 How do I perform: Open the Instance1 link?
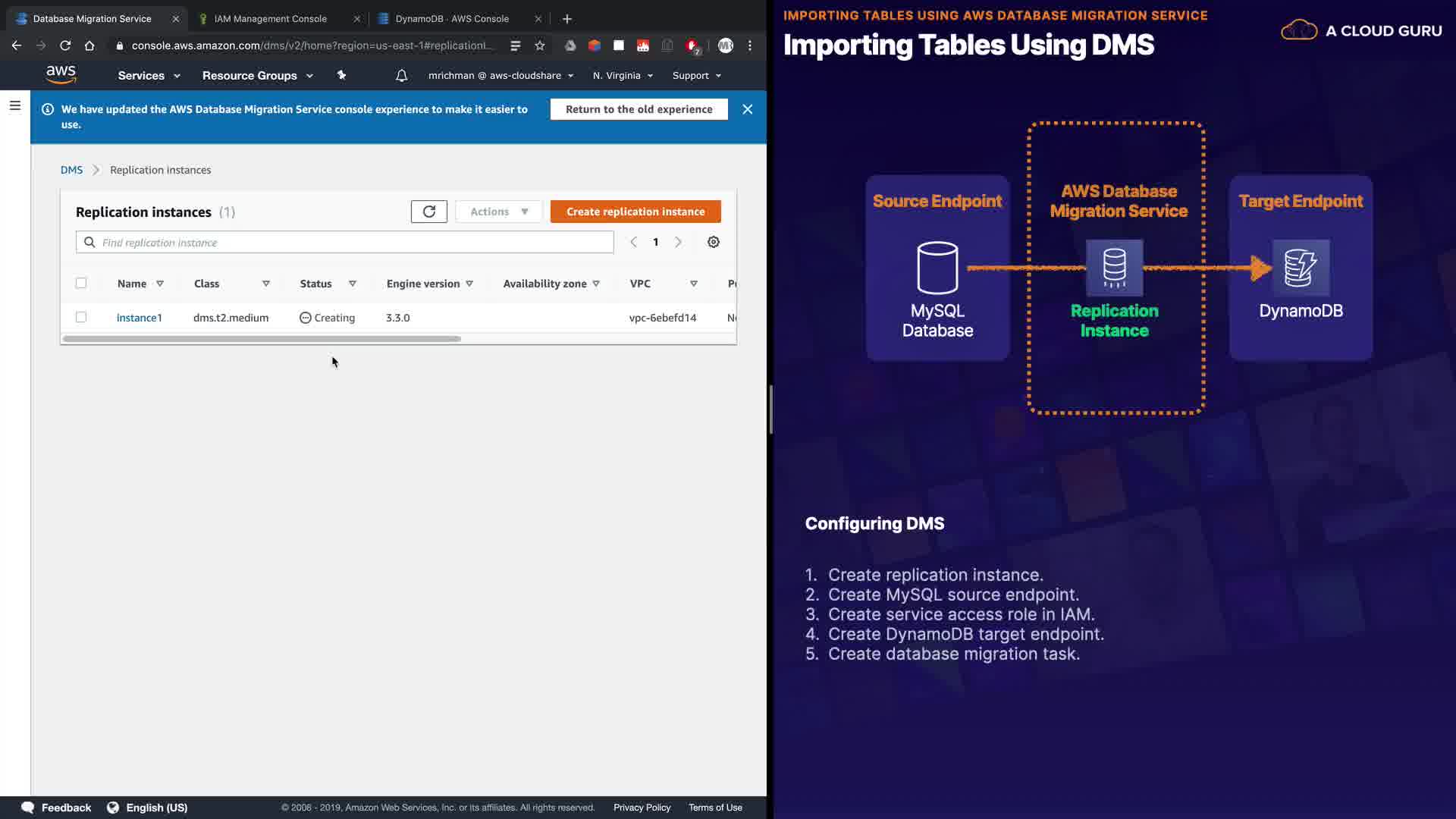(139, 318)
